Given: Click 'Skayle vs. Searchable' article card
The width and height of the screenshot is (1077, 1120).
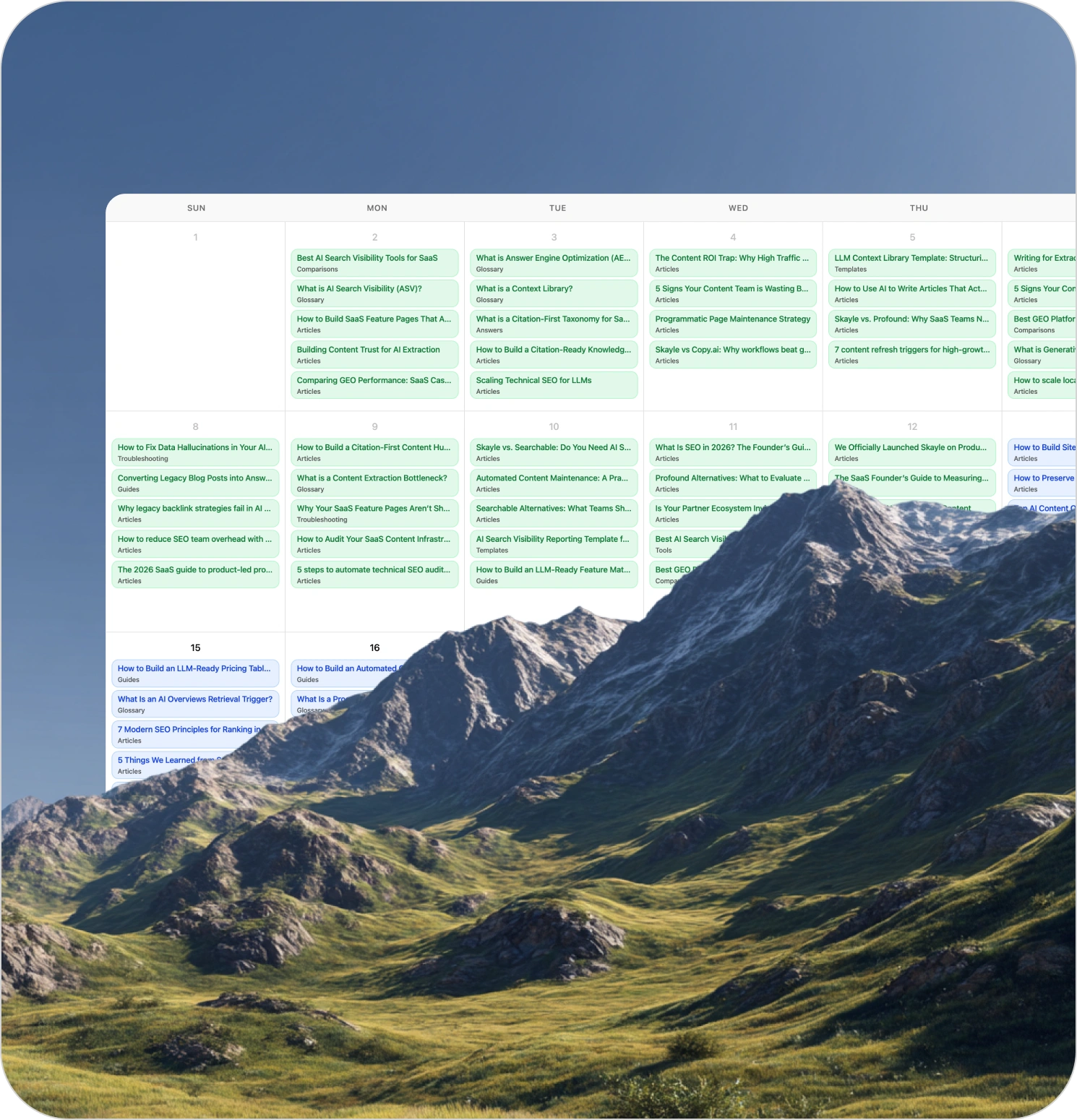Looking at the screenshot, I should pyautogui.click(x=553, y=452).
